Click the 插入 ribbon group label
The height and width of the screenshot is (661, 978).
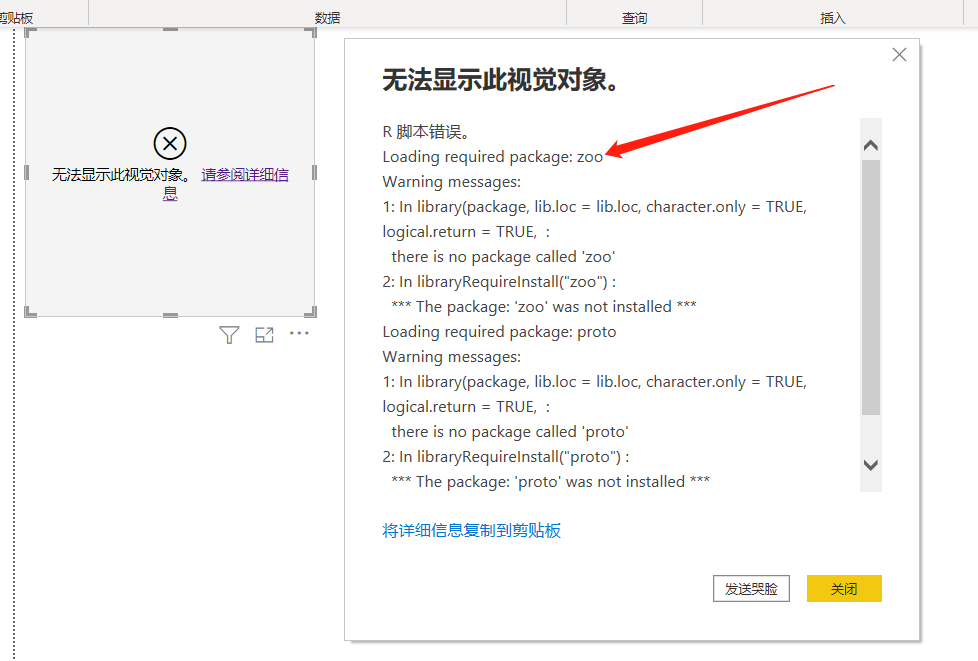833,18
